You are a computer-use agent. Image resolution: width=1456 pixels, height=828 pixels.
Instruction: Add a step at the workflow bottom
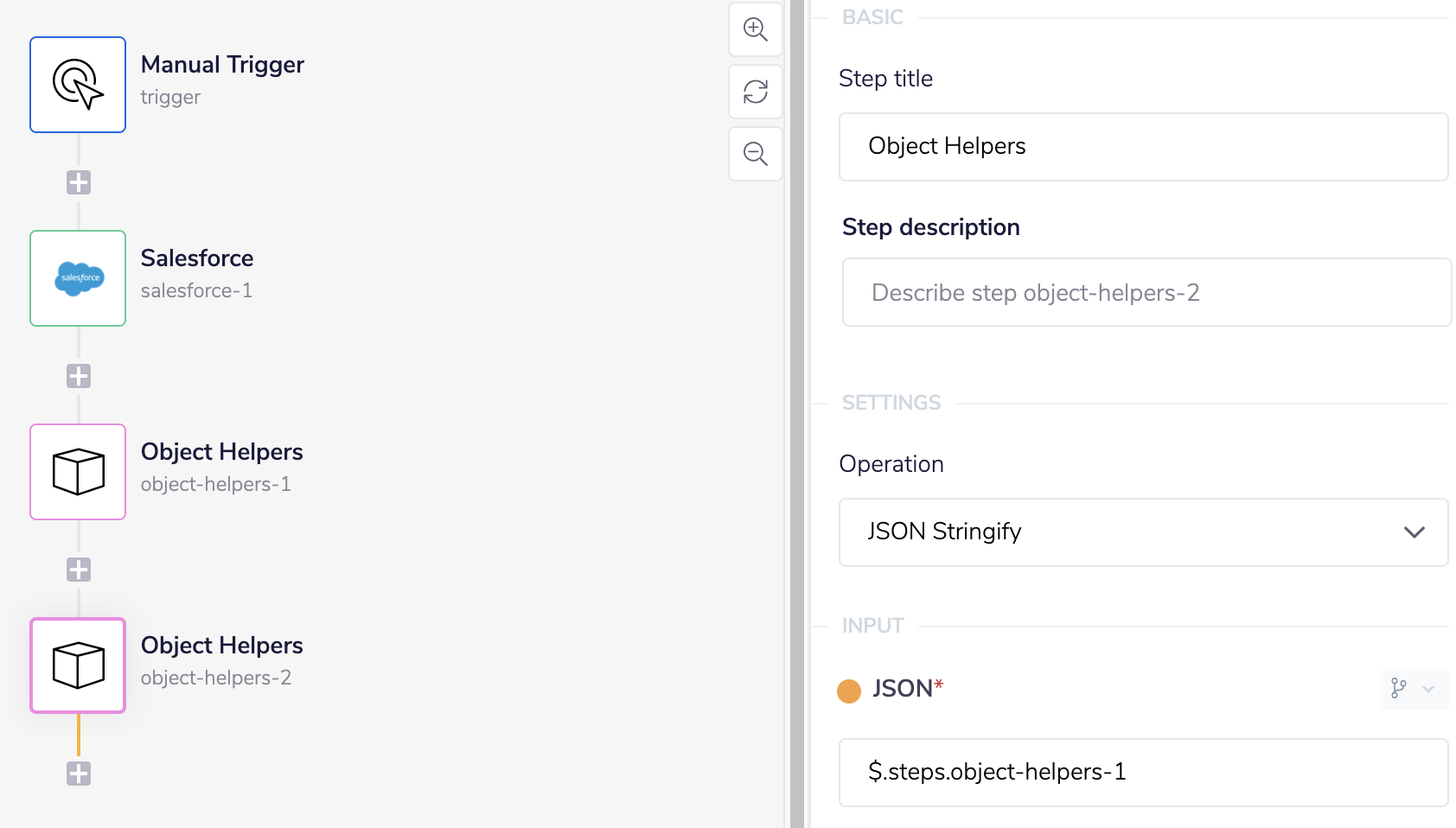(x=79, y=773)
